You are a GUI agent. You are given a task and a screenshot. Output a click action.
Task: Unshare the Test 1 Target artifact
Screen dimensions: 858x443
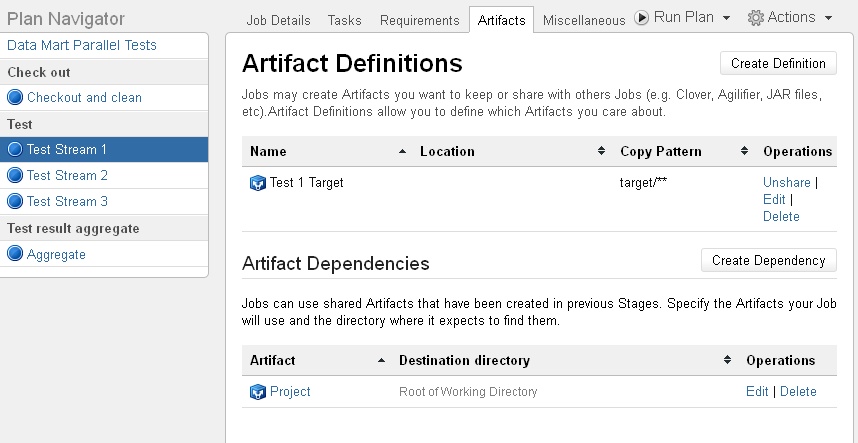coord(786,182)
